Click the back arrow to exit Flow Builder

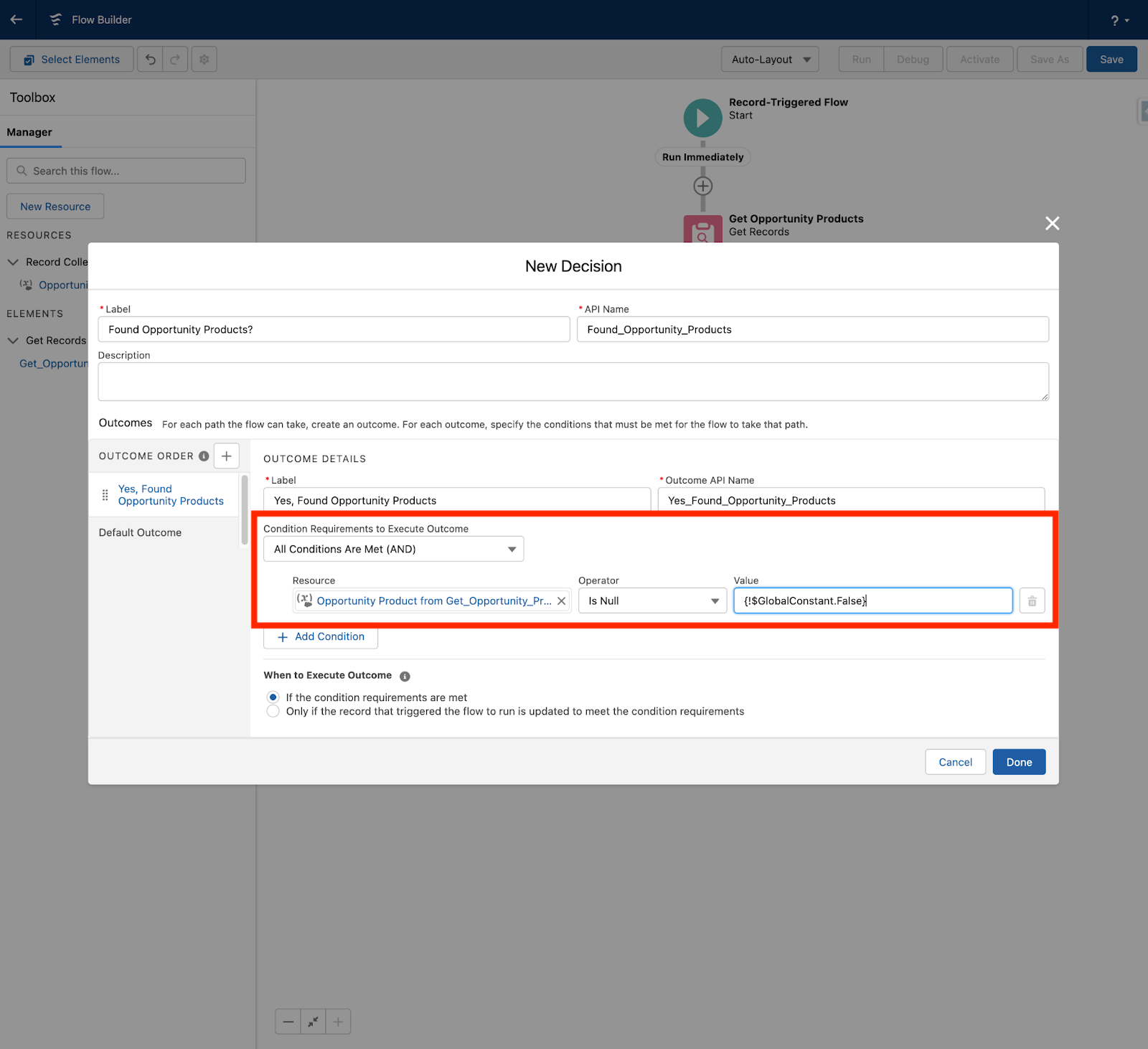17,19
